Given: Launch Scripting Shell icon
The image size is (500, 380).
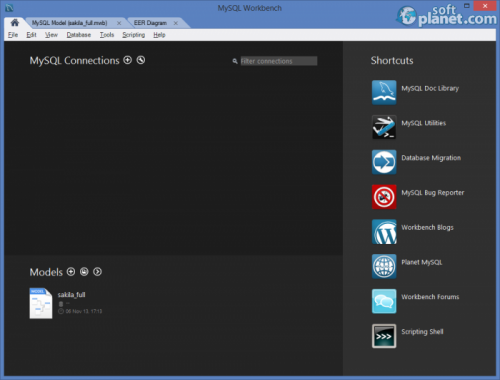Looking at the screenshot, I should pos(384,336).
